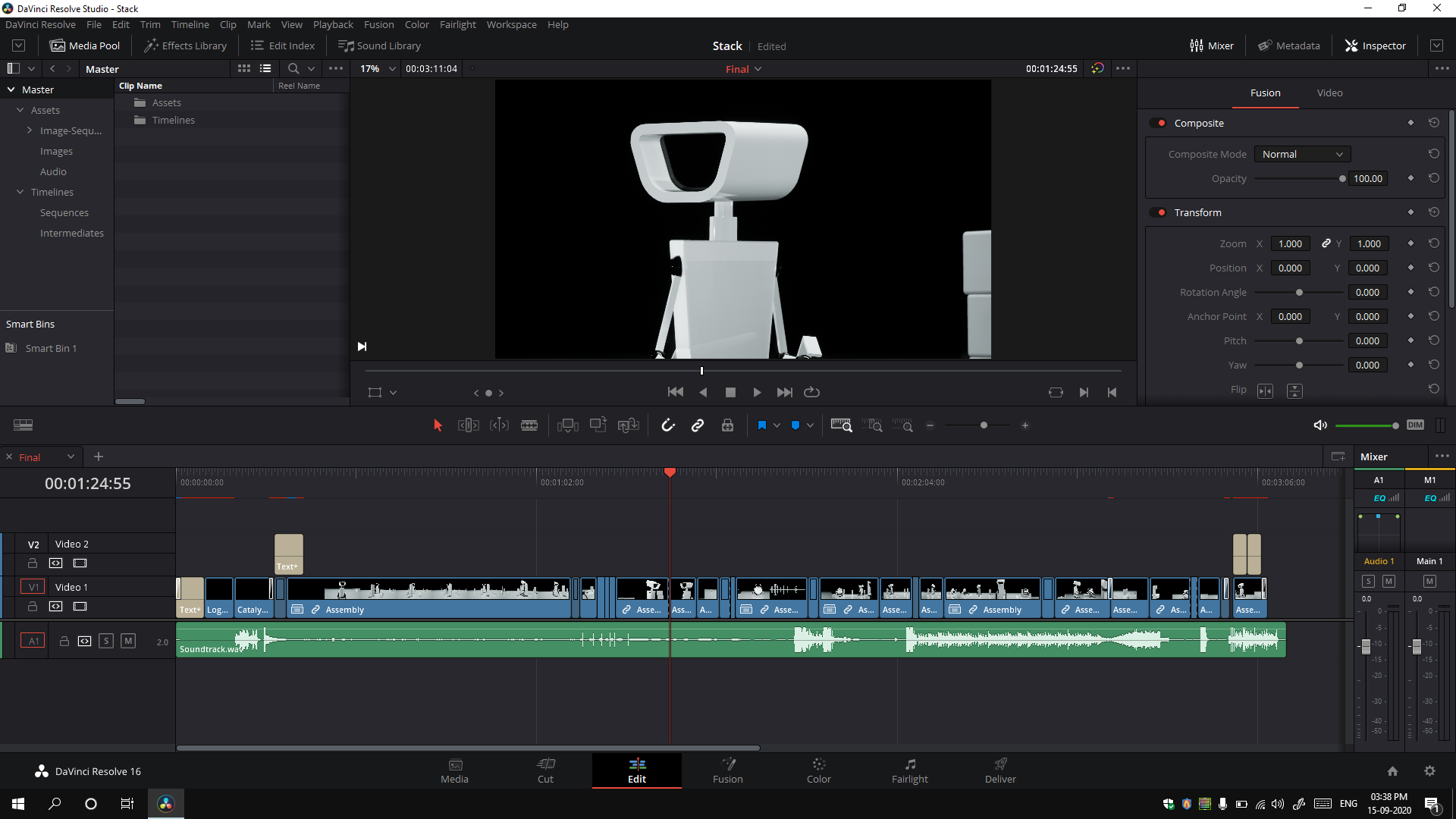
Task: Open the Workspace menu
Action: [x=511, y=24]
